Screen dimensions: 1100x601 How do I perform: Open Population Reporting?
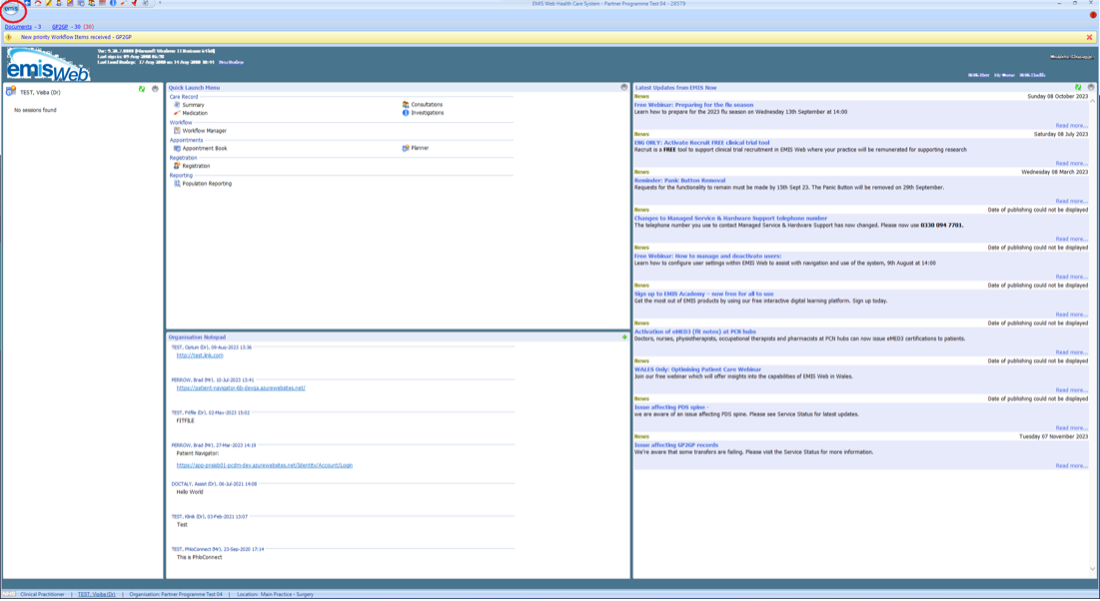pos(207,184)
